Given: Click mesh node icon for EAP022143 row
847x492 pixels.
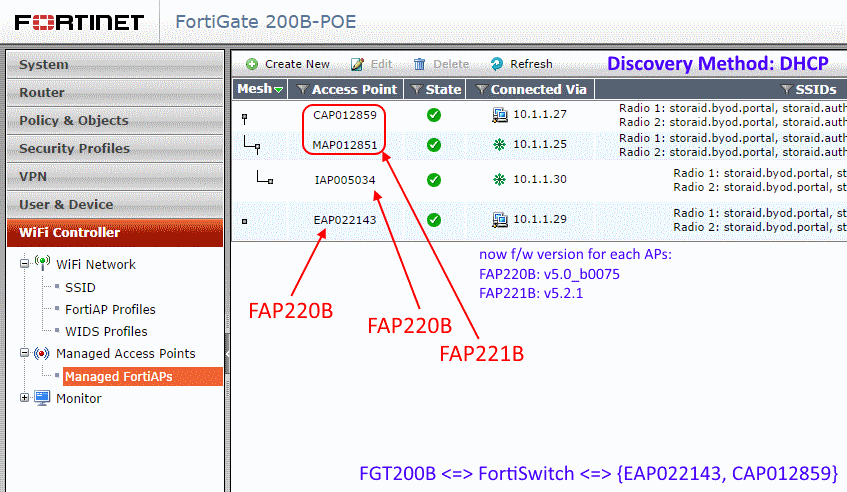Looking at the screenshot, I should point(245,221).
